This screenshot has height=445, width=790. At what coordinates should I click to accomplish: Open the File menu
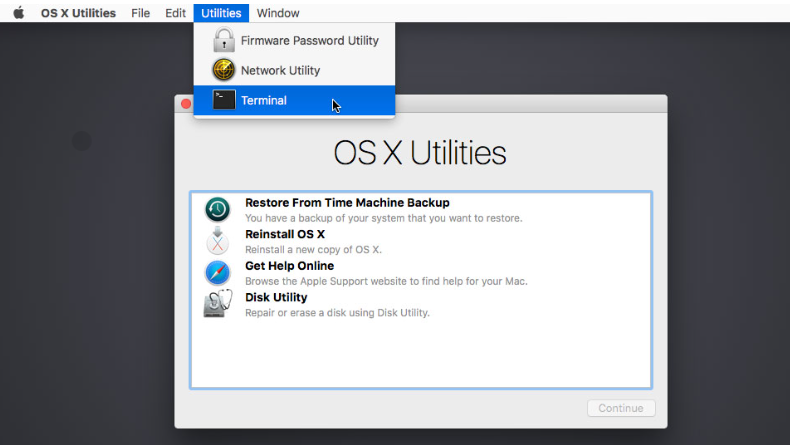pyautogui.click(x=141, y=13)
